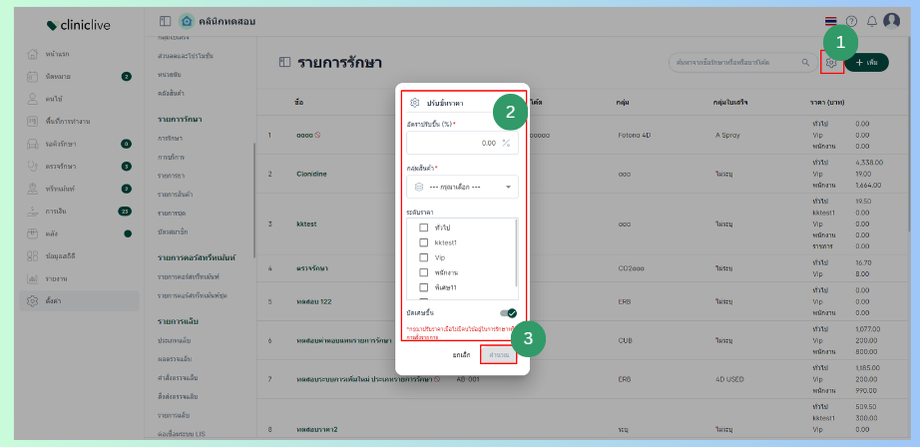Collapse the sidebar with the panel toggle icon

click(x=165, y=22)
